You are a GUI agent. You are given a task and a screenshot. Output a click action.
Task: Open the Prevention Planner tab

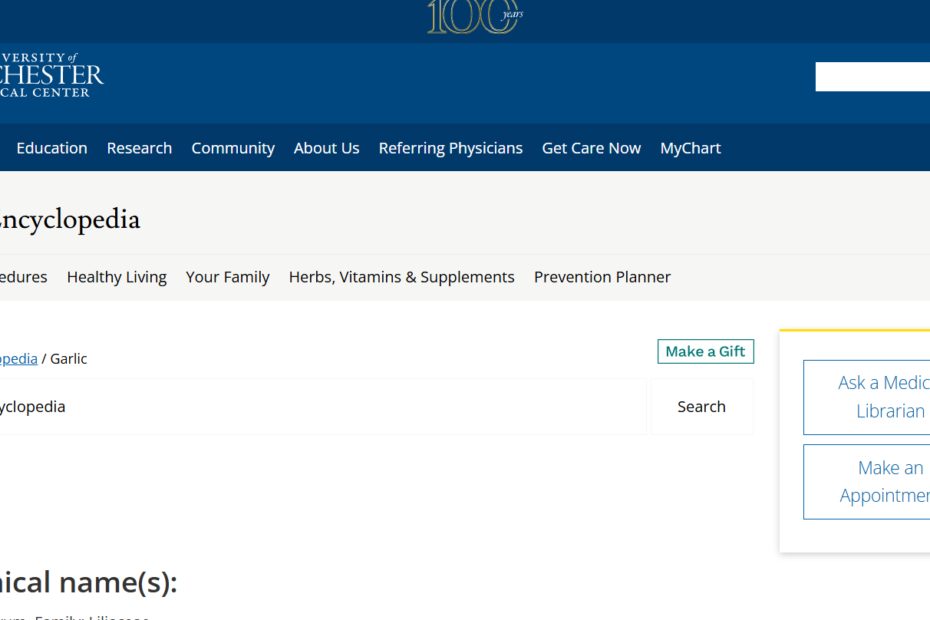(x=602, y=277)
